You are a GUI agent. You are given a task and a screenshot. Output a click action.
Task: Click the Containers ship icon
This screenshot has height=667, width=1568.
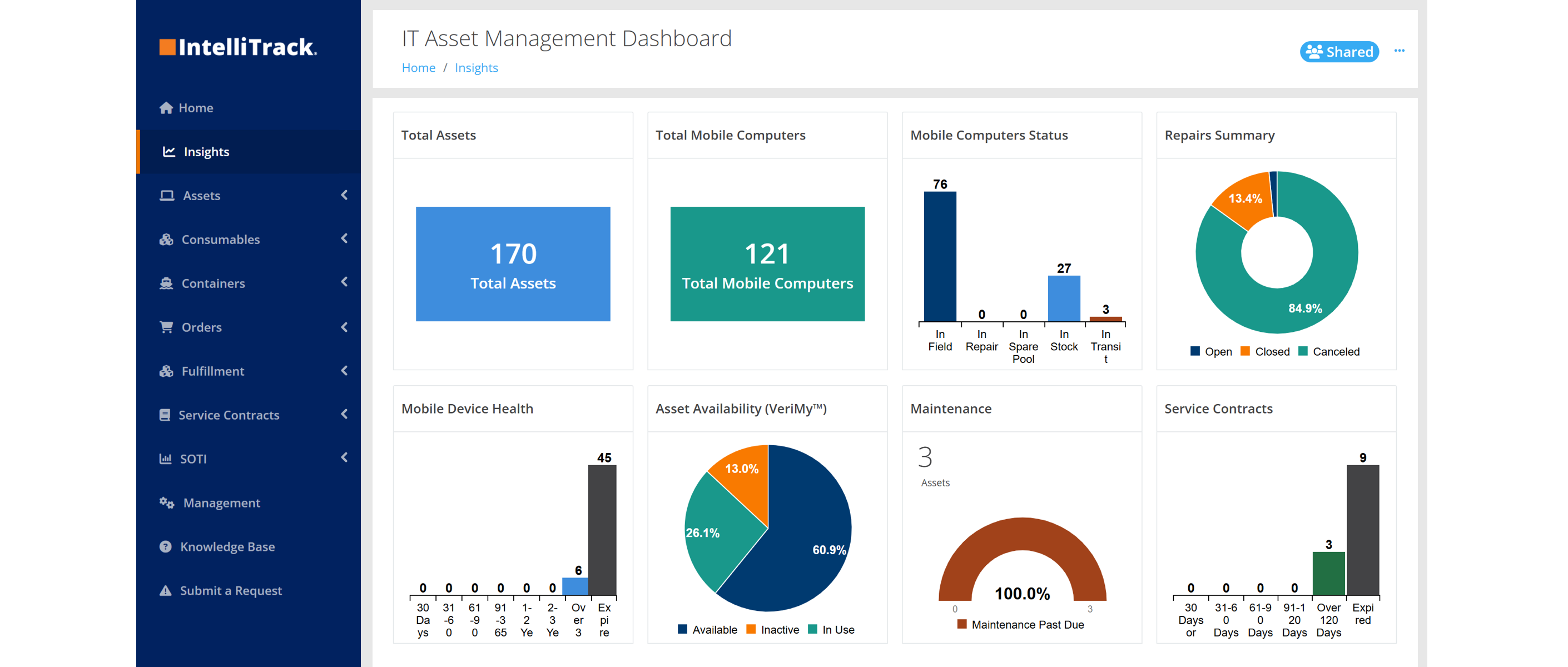[166, 283]
